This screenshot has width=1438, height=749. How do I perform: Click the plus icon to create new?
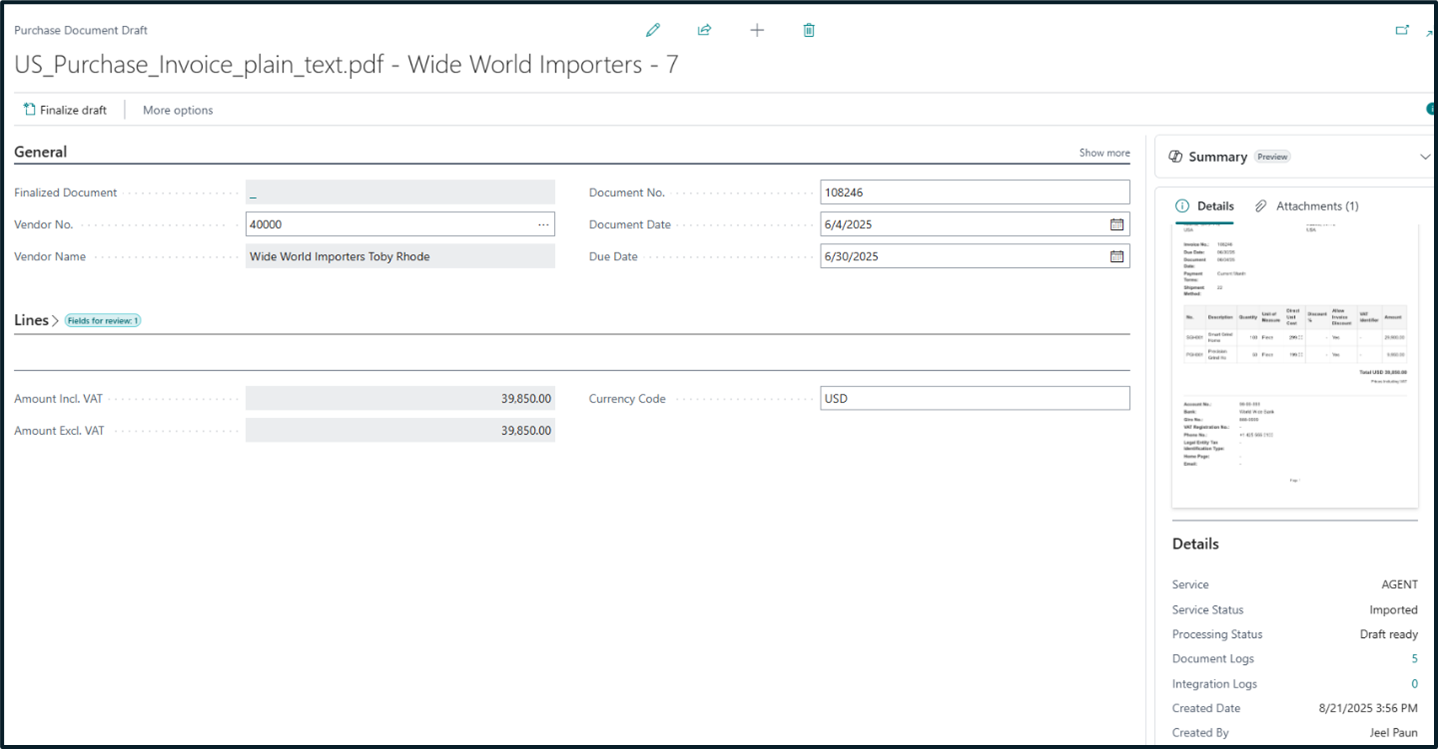click(x=757, y=30)
